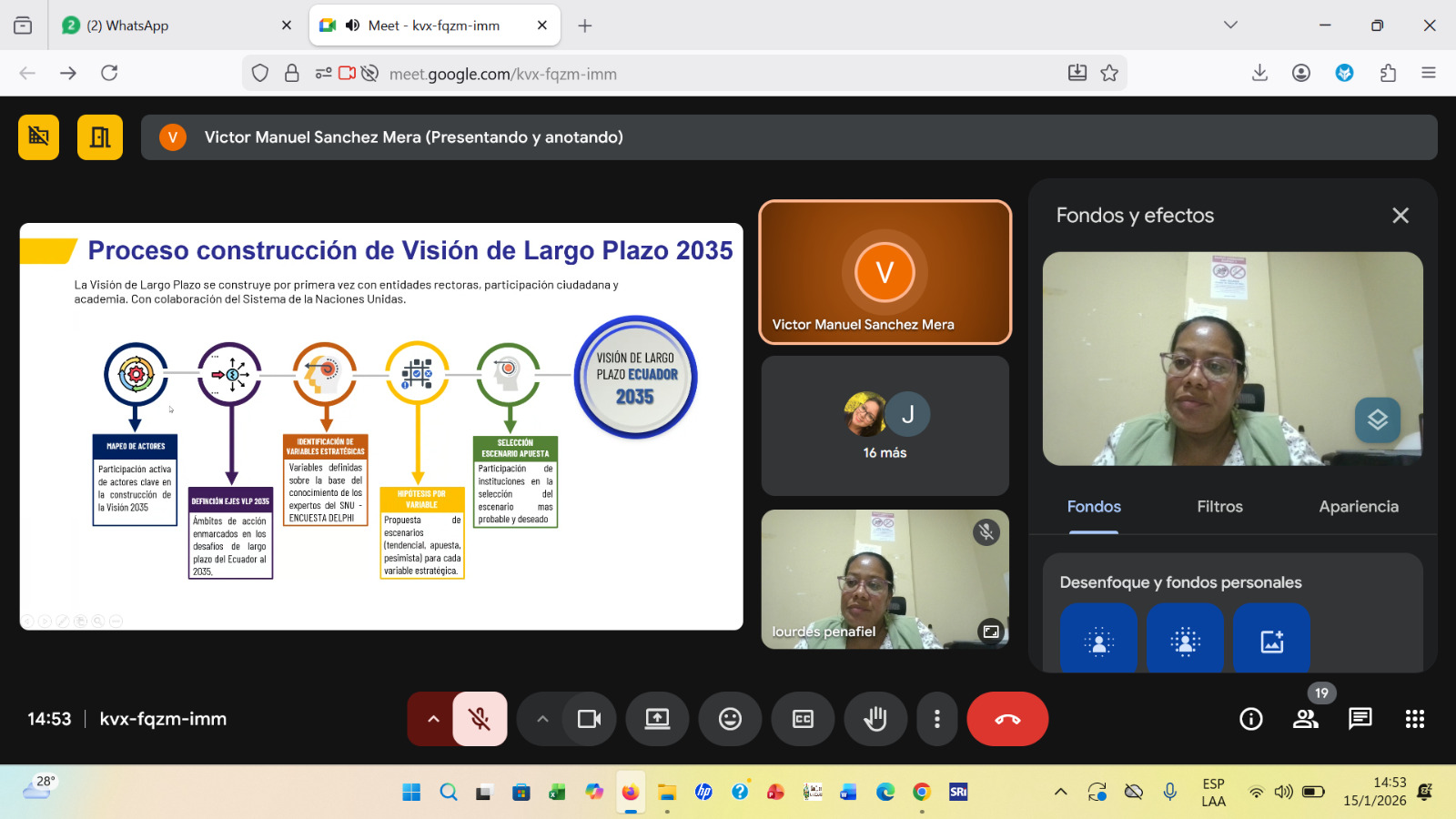Unmute the microphone
This screenshot has height=819, width=1456.
tap(480, 719)
